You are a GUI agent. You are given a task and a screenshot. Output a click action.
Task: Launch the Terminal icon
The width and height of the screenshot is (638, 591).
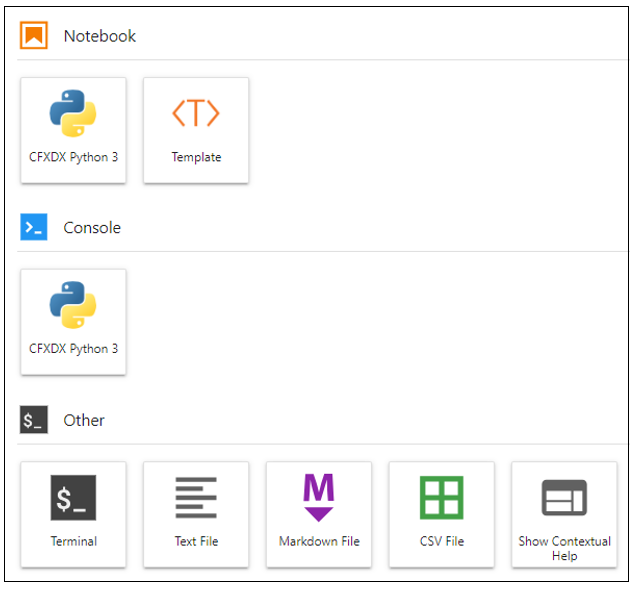coord(73,497)
